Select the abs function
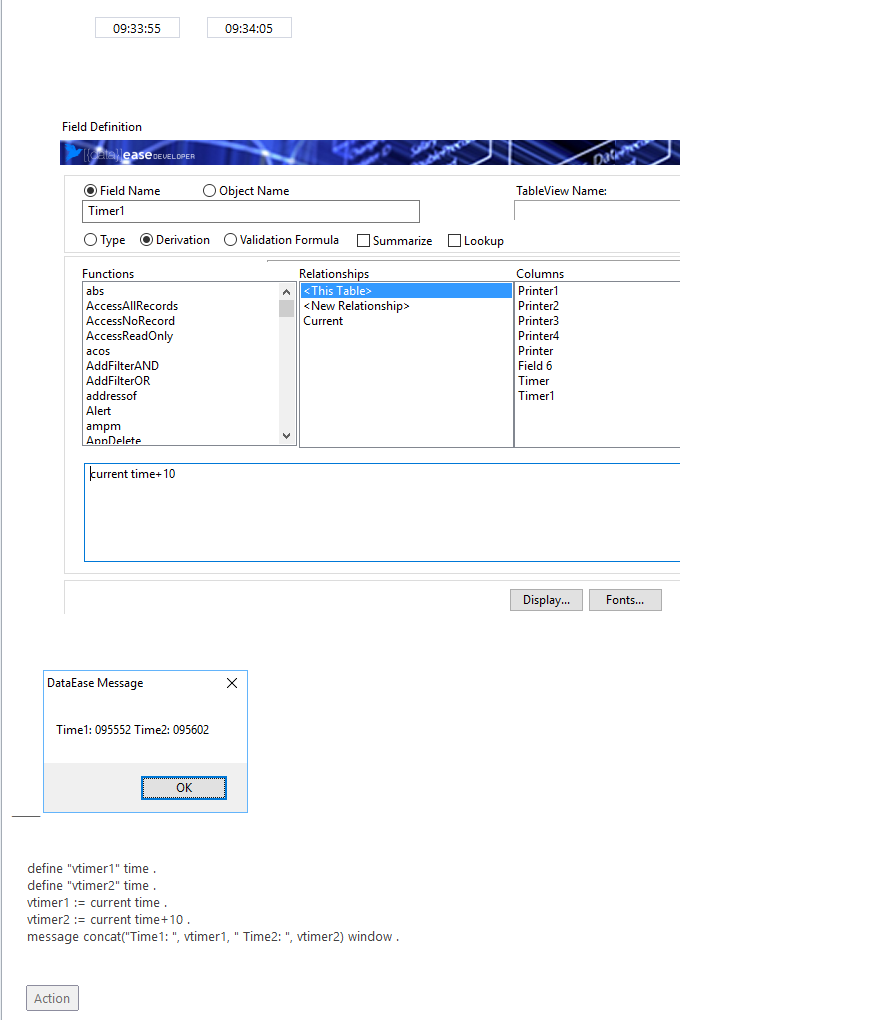Image resolution: width=882 pixels, height=1020 pixels. (x=95, y=291)
